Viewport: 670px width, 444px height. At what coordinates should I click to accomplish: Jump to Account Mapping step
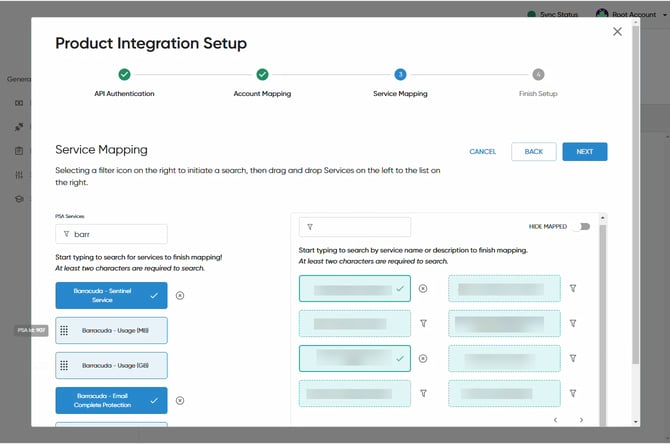262,75
